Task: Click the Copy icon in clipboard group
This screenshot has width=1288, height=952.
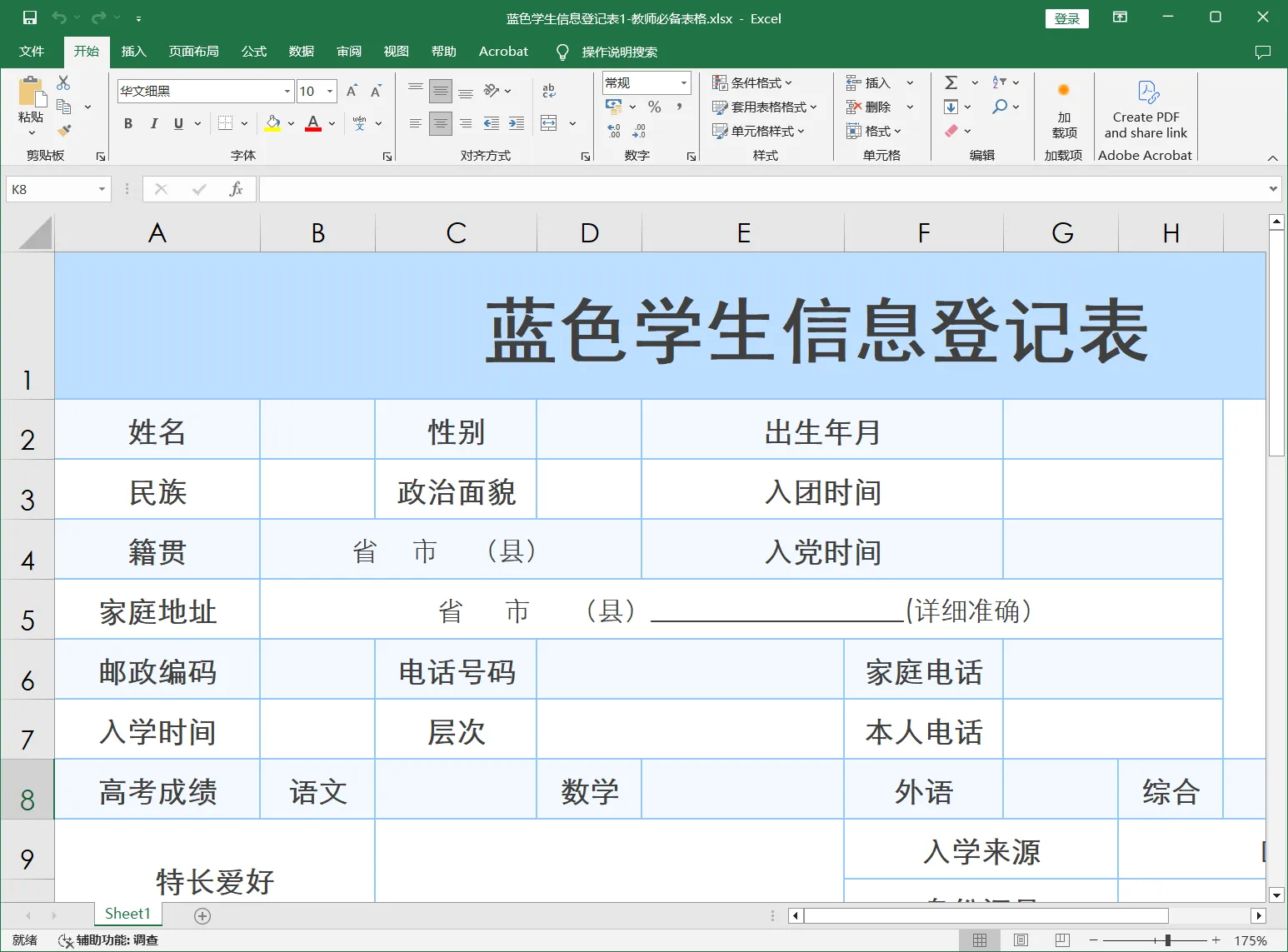Action: tap(63, 107)
